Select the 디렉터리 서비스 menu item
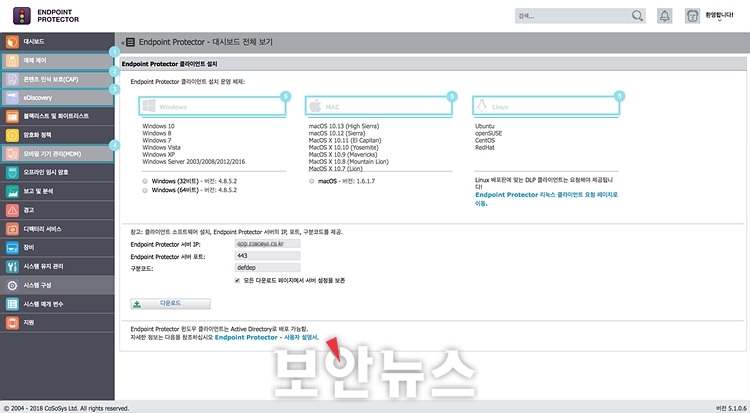Image resolution: width=750 pixels, height=413 pixels. pos(57,229)
